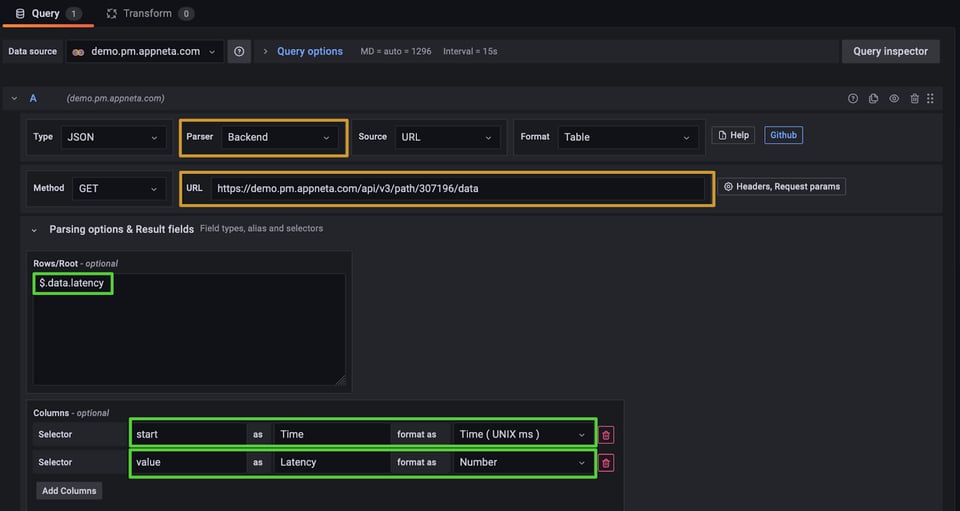Screen dimensions: 960x511
Task: Open the Parser Backend dropdown
Action: 279,137
